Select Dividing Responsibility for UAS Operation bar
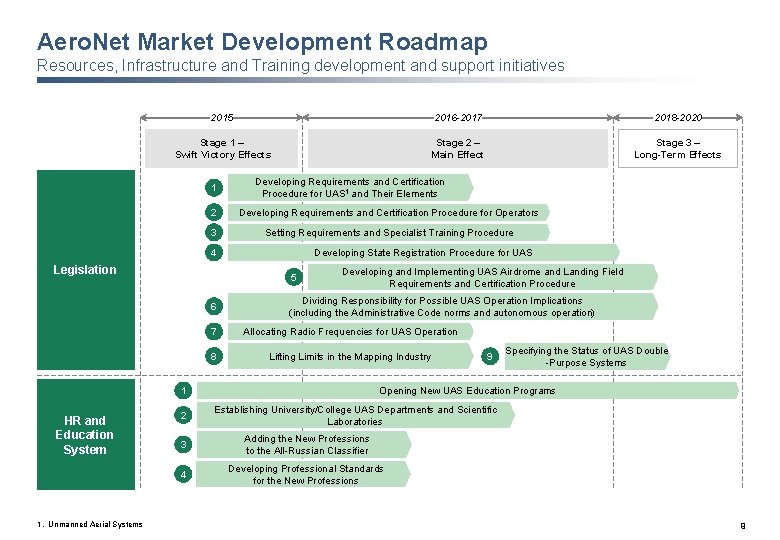Viewport: 780px width, 540px height. coord(443,306)
